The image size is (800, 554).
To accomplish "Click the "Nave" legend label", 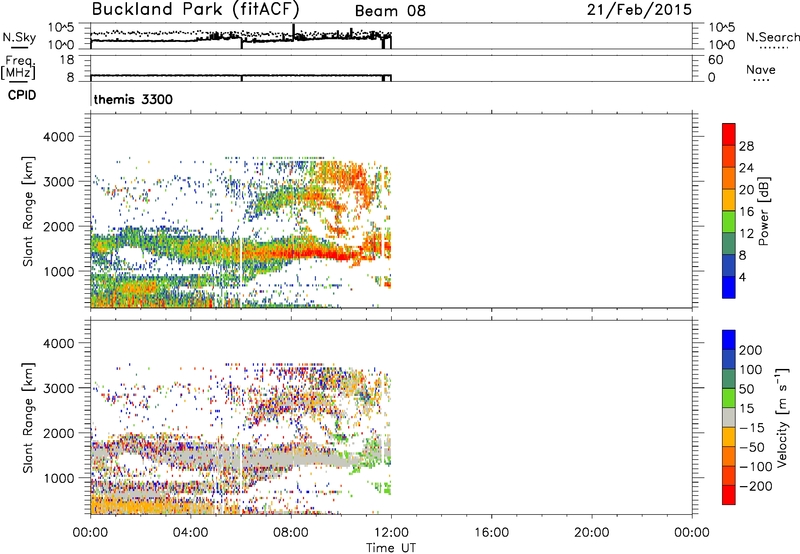I will coord(761,70).
